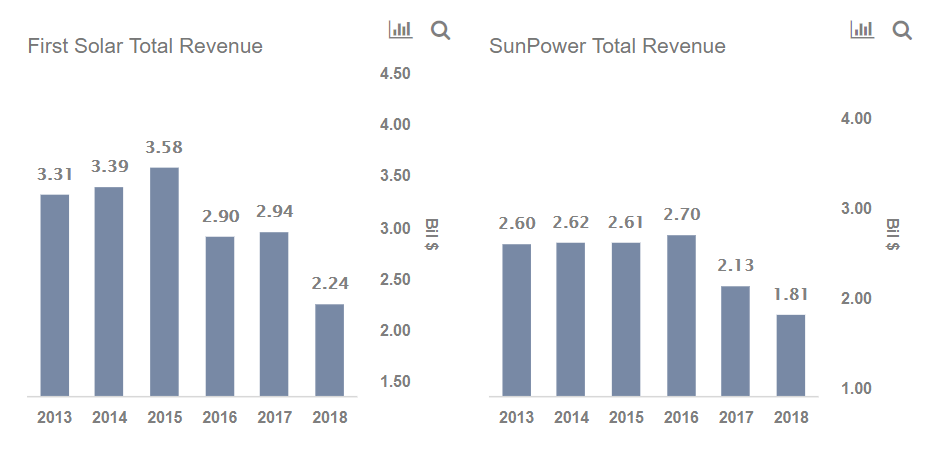
Task: Select the SunPower 2015 bar
Action: (626, 319)
